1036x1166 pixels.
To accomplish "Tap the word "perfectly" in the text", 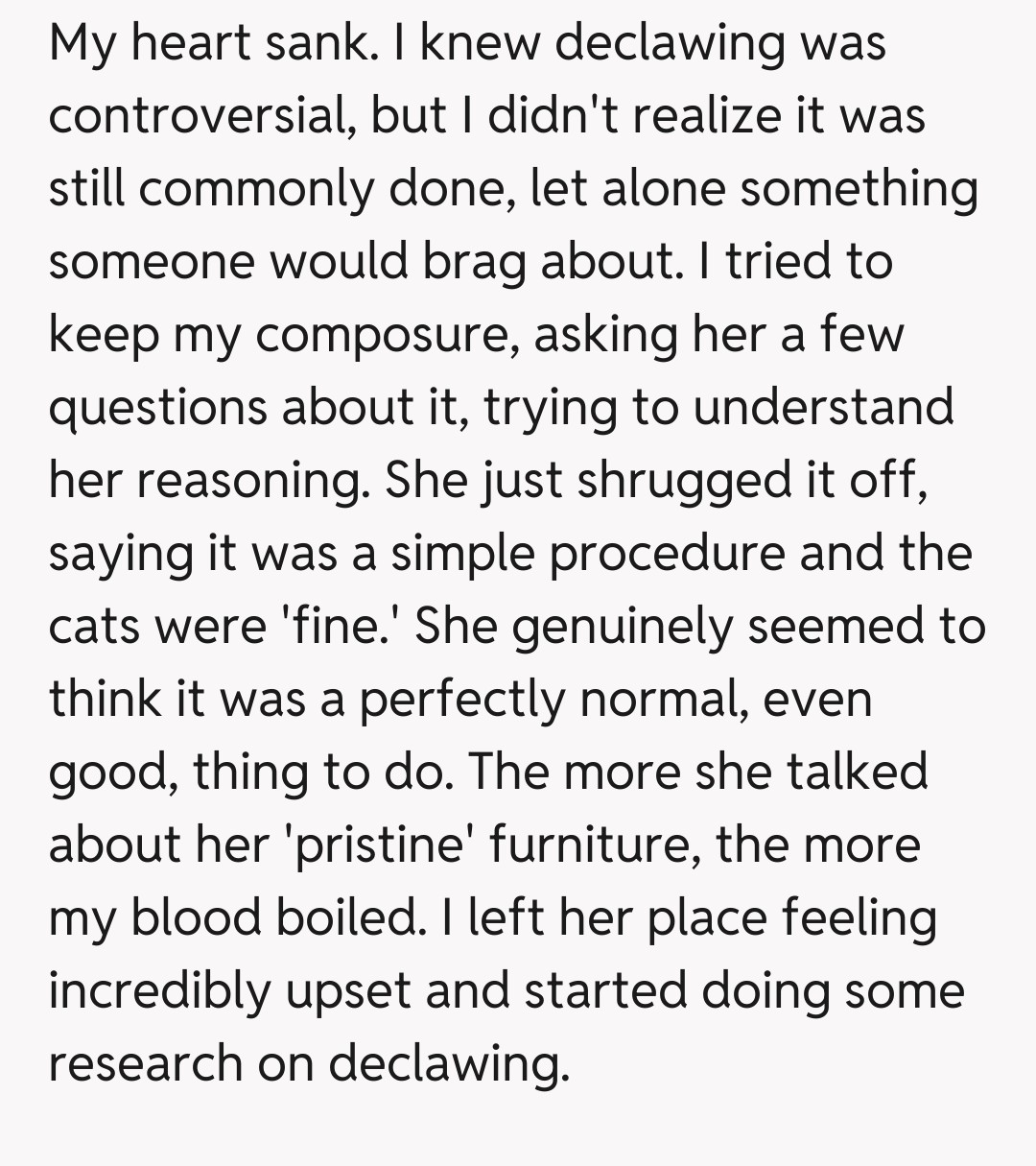I will point(462,699).
